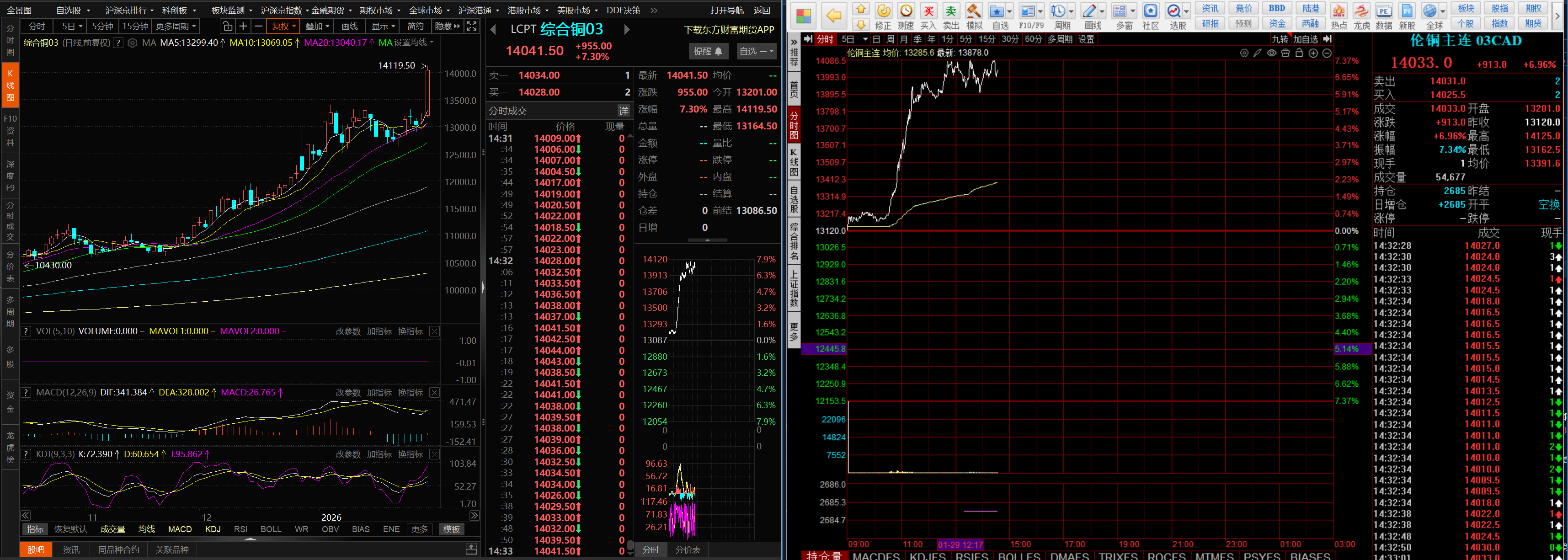Toggle eye visibility icon on 伦铜 chart
Image resolution: width=1568 pixels, height=560 pixels.
[1272, 53]
